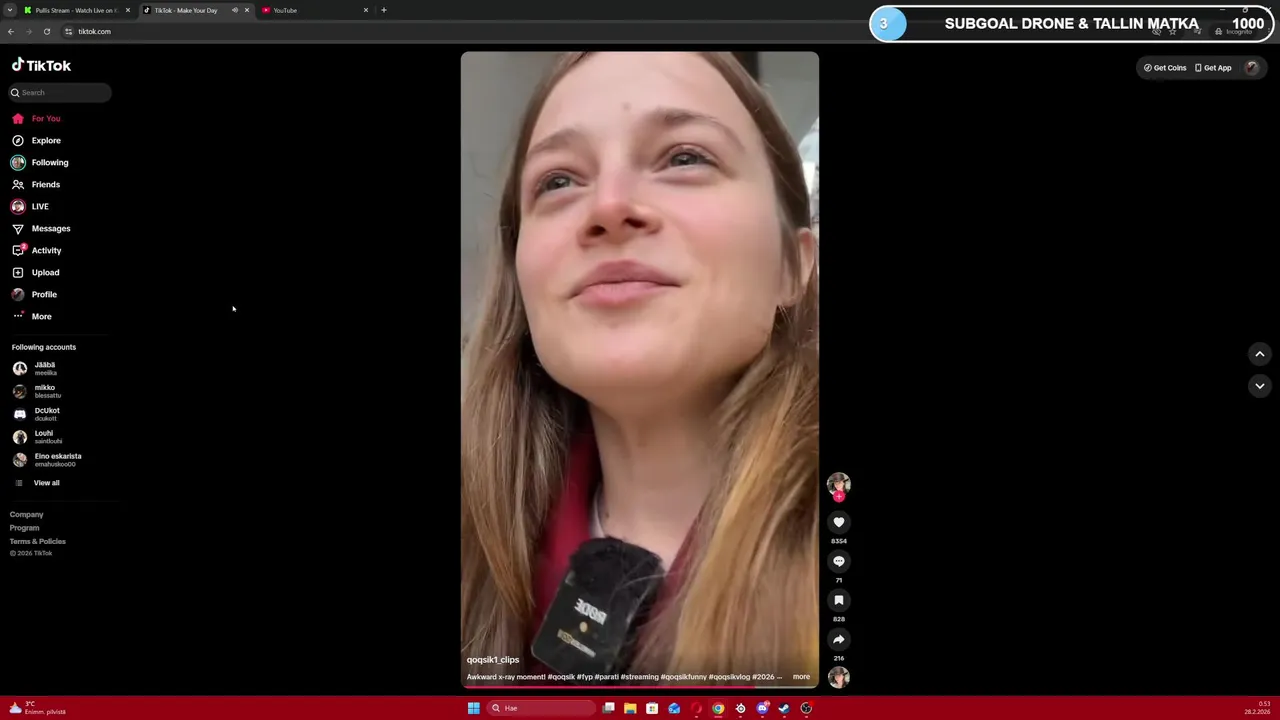1280x720 pixels.
Task: Open OBS Studio from taskbar
Action: [x=806, y=708]
